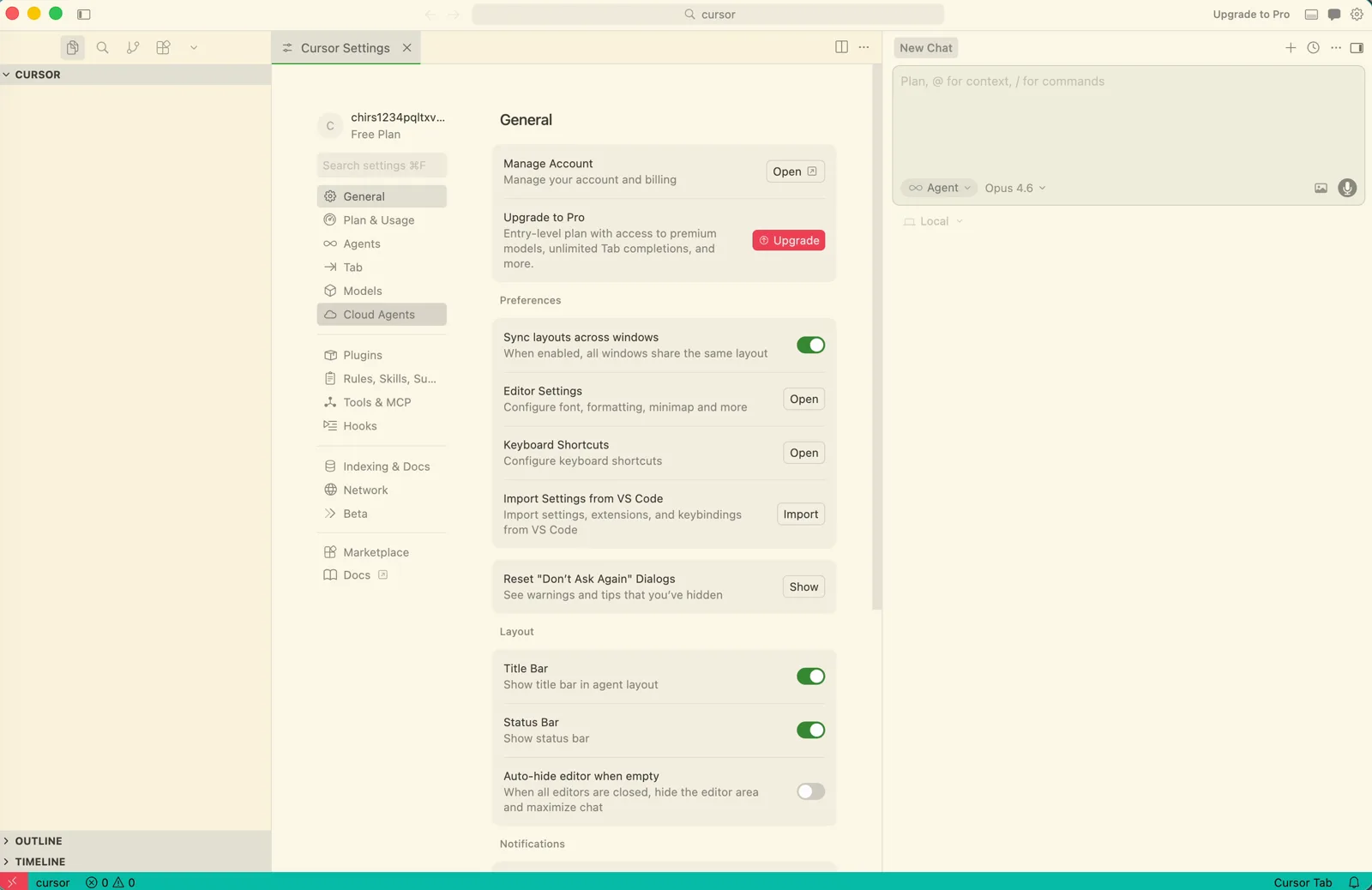Enable Auto-hide editor when empty

pos(810,791)
